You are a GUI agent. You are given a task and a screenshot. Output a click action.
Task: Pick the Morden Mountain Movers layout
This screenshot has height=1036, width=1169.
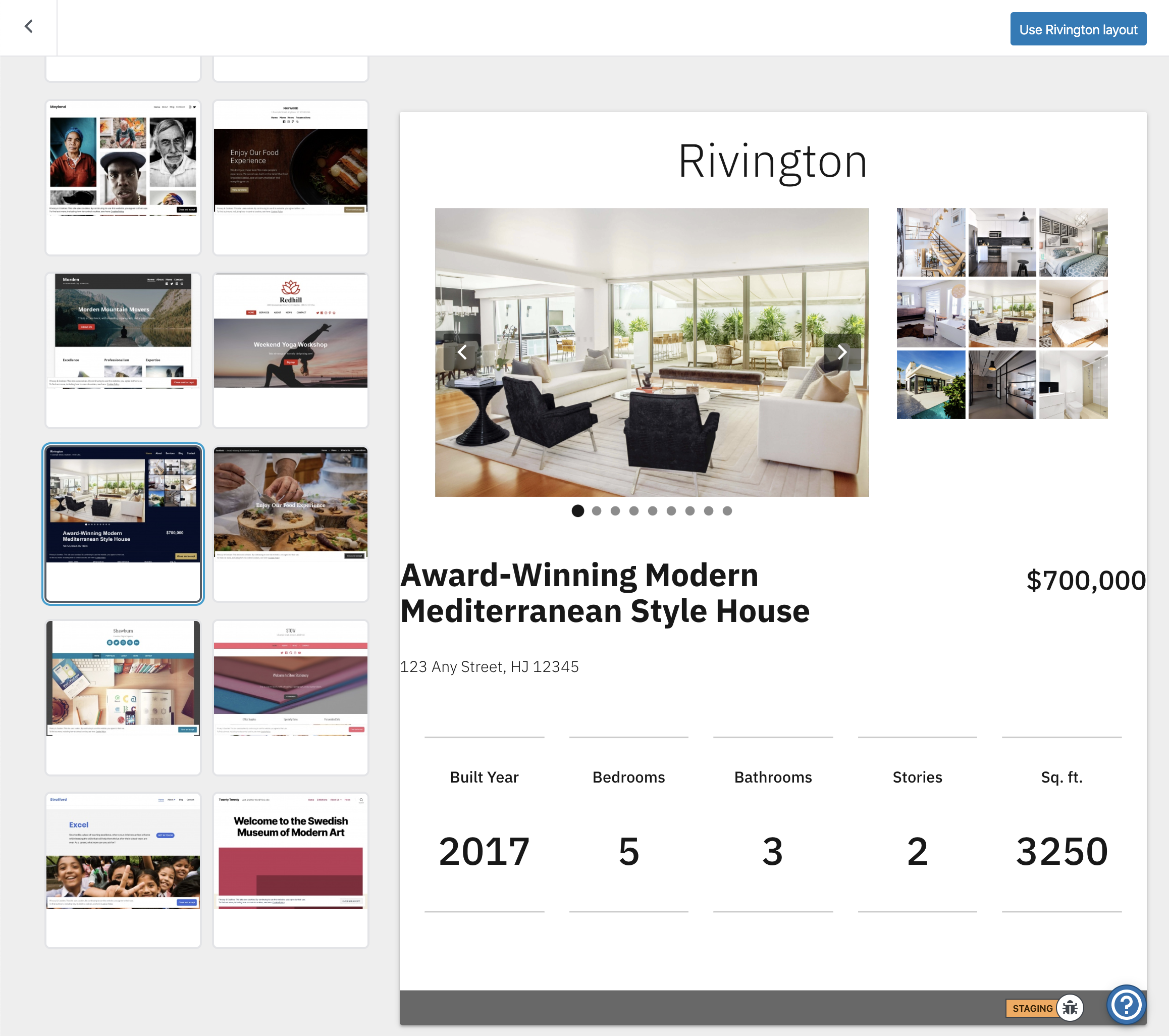click(x=123, y=349)
